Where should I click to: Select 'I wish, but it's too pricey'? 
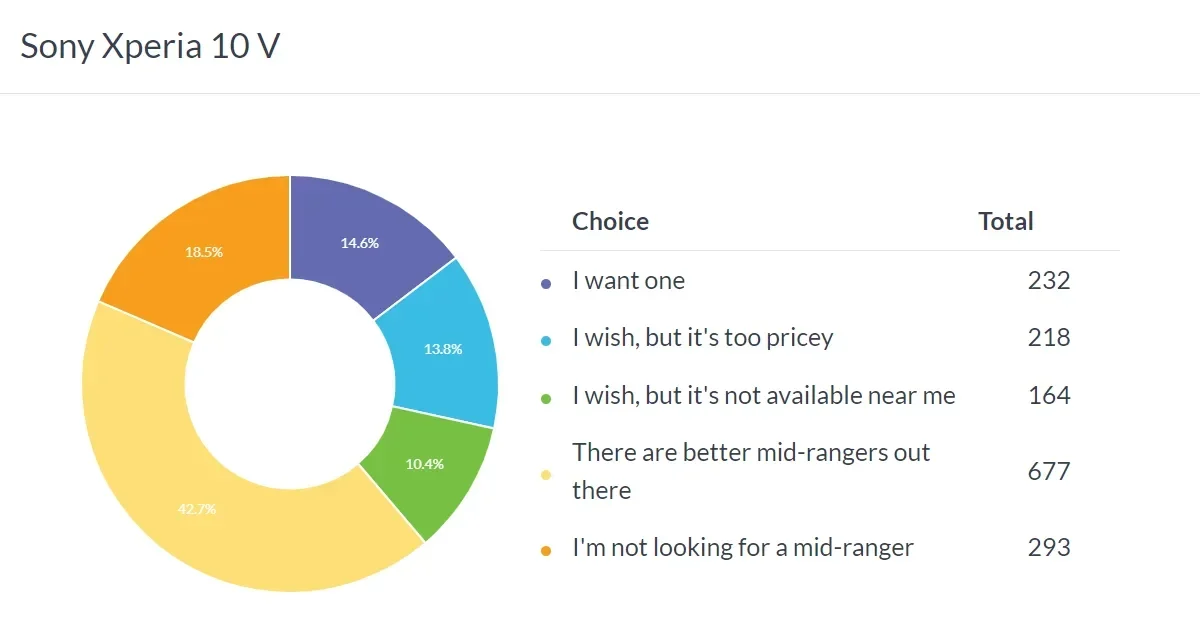(x=702, y=338)
